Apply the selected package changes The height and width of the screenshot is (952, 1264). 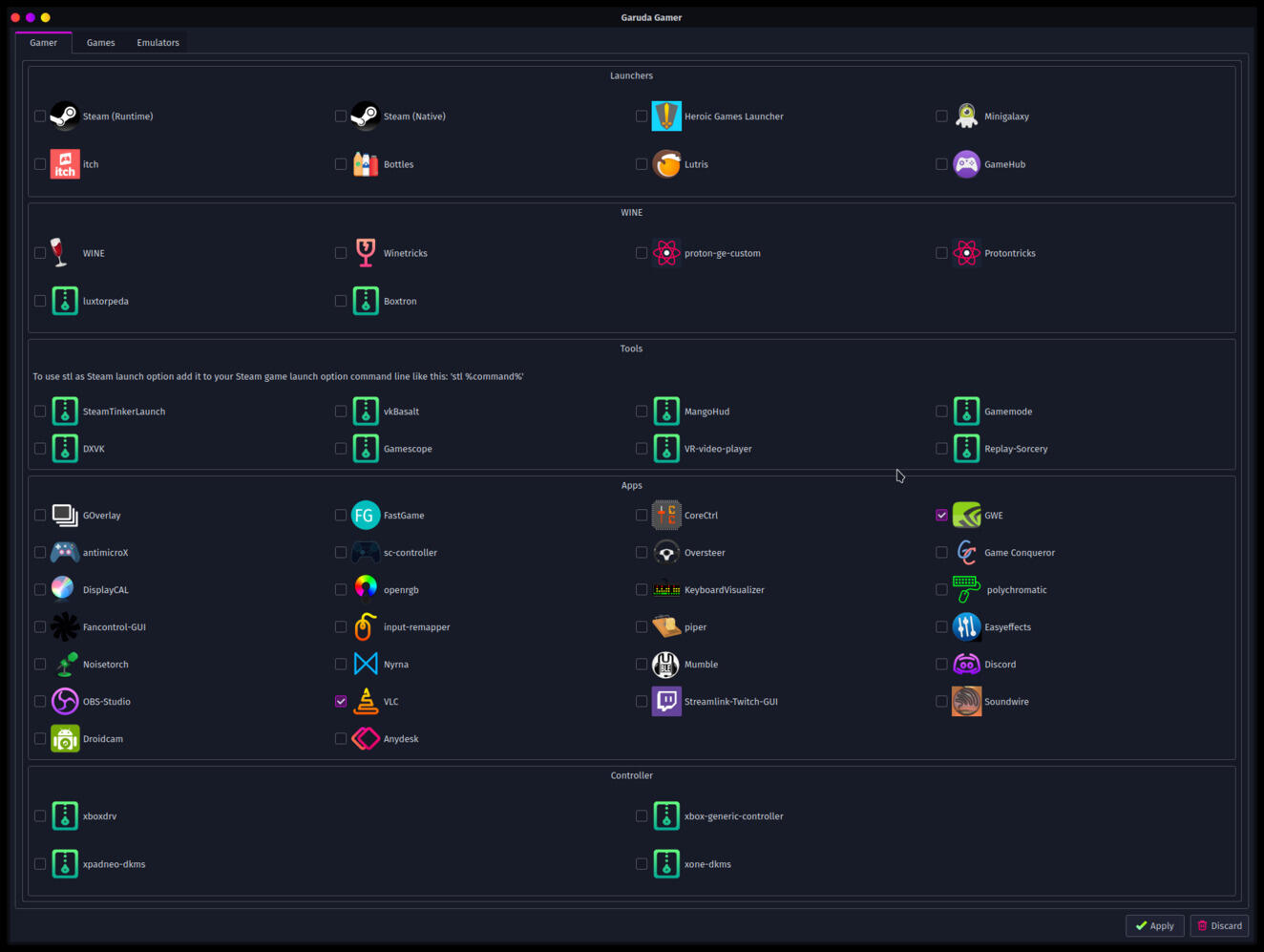(x=1155, y=925)
